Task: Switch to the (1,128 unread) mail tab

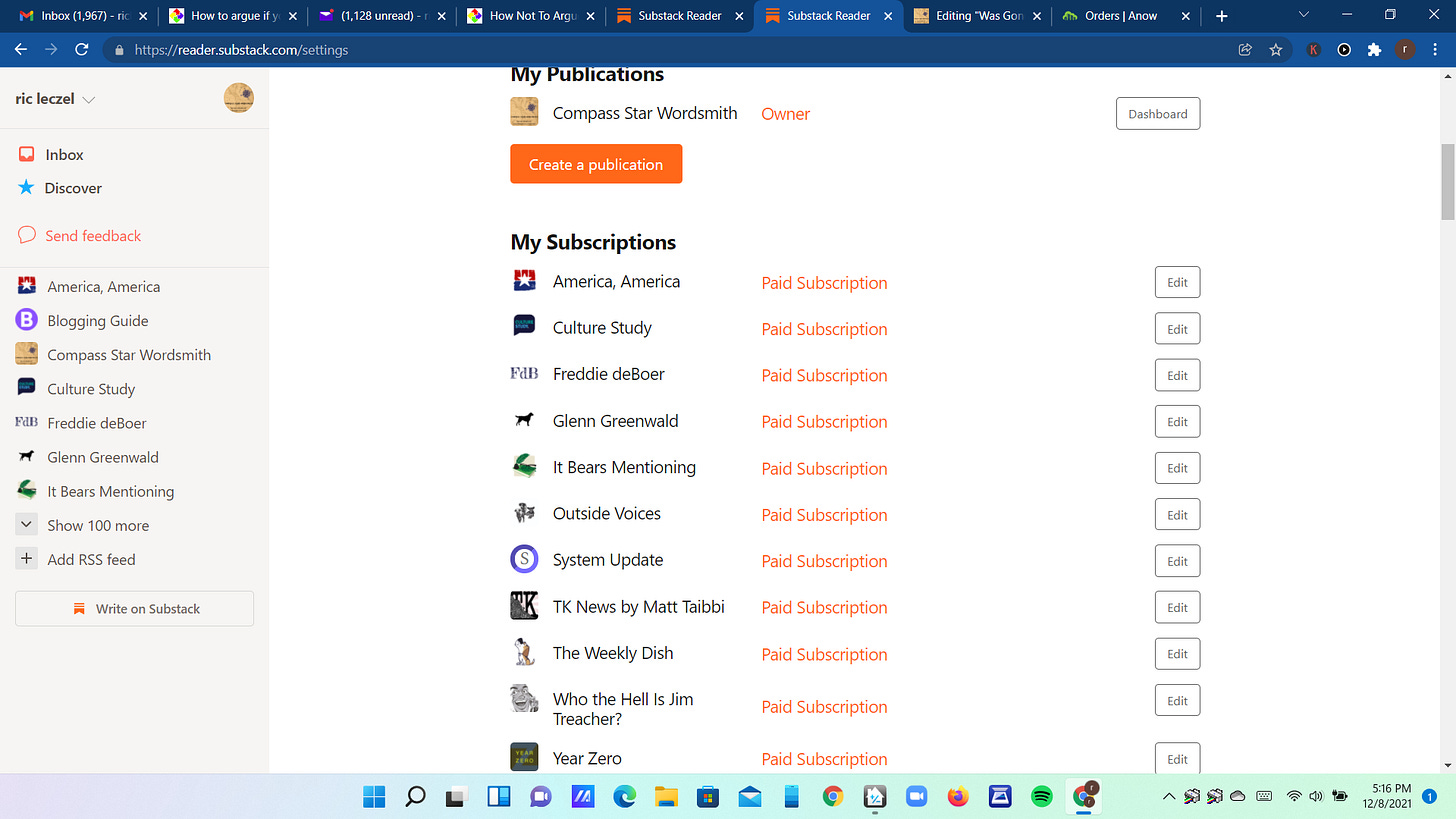Action: pyautogui.click(x=380, y=16)
